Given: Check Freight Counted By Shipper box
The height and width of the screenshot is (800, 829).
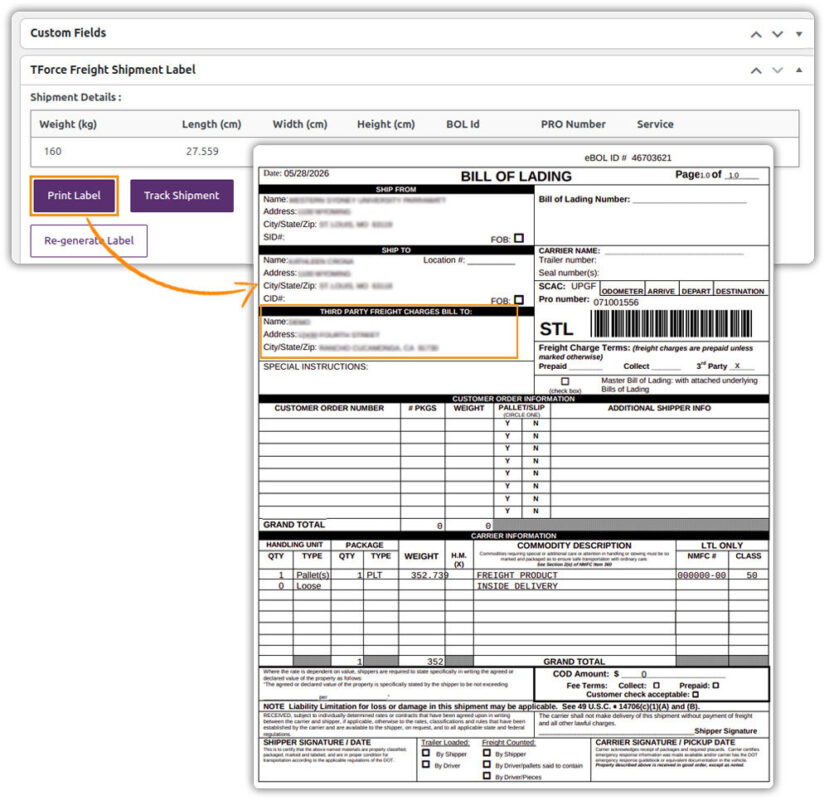Looking at the screenshot, I should (486, 753).
